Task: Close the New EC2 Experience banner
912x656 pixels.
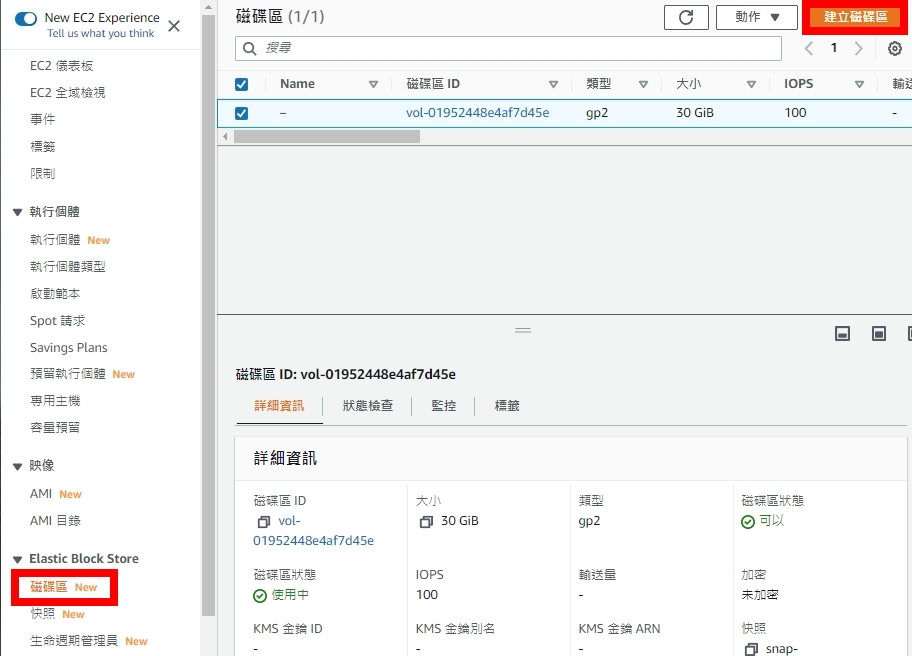Action: tap(174, 26)
